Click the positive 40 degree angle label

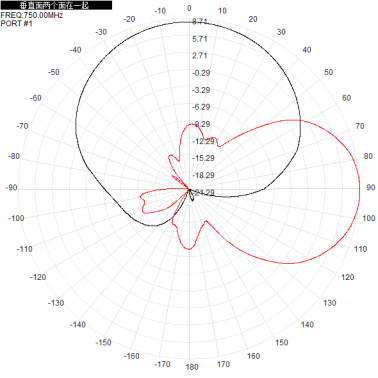(x=307, y=50)
